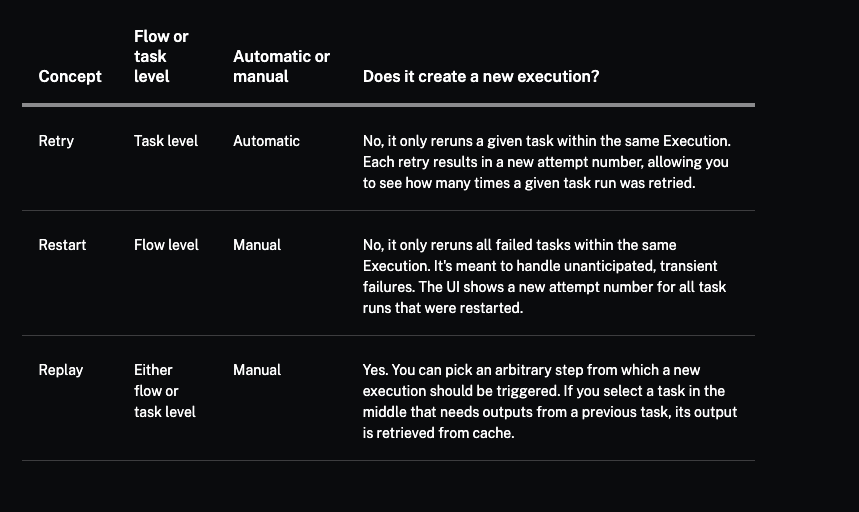
Task: Select the "Retry" concept cell
Action: click(56, 141)
